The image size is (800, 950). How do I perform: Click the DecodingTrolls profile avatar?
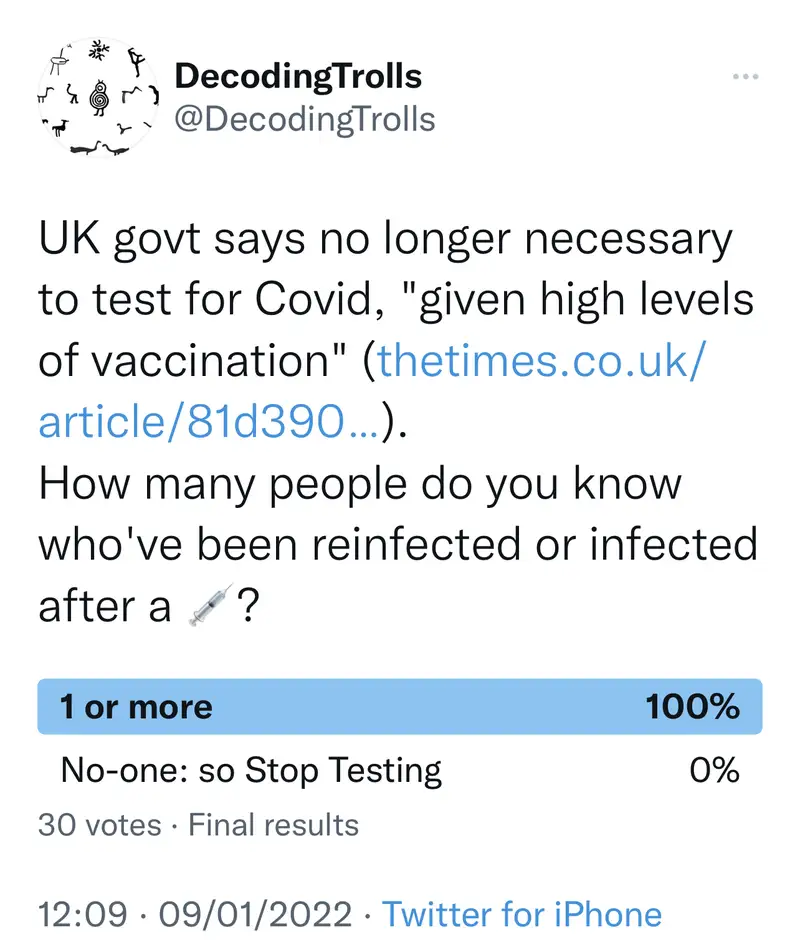coord(99,97)
